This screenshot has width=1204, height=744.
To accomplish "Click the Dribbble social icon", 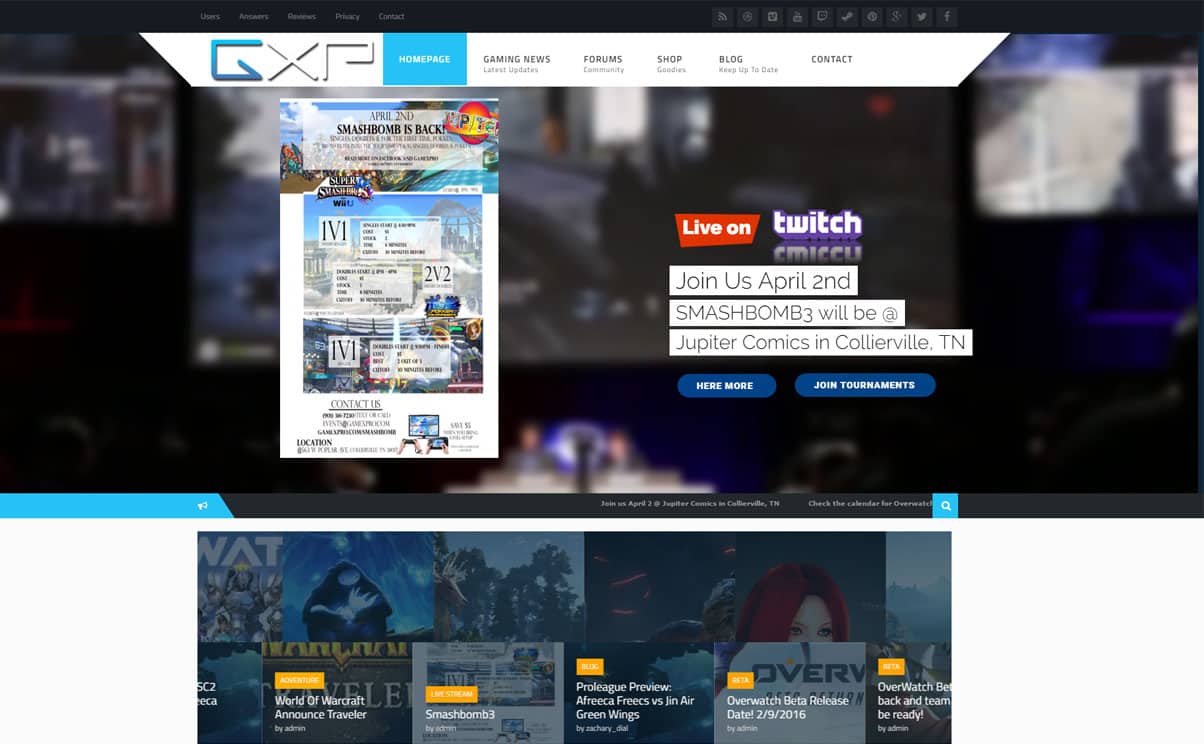I will [x=747, y=16].
